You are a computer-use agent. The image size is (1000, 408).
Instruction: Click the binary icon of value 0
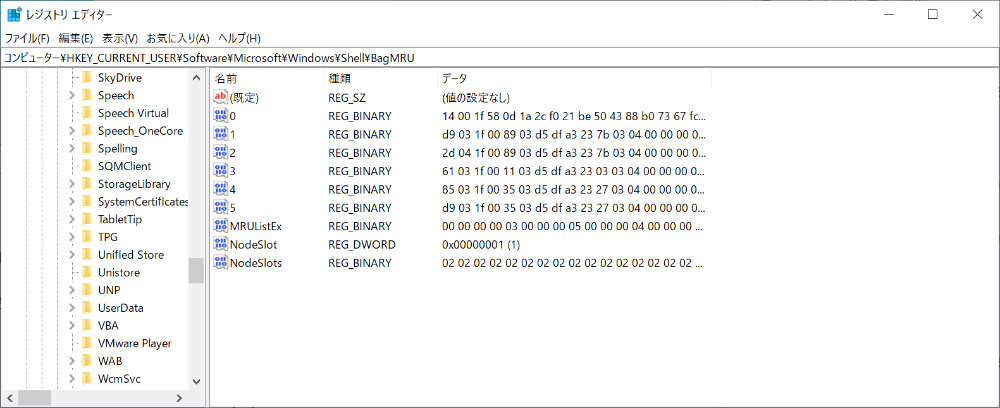[x=221, y=116]
